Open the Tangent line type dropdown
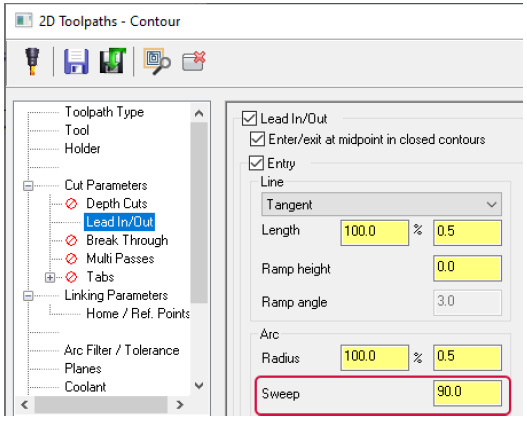The width and height of the screenshot is (527, 421). [381, 204]
